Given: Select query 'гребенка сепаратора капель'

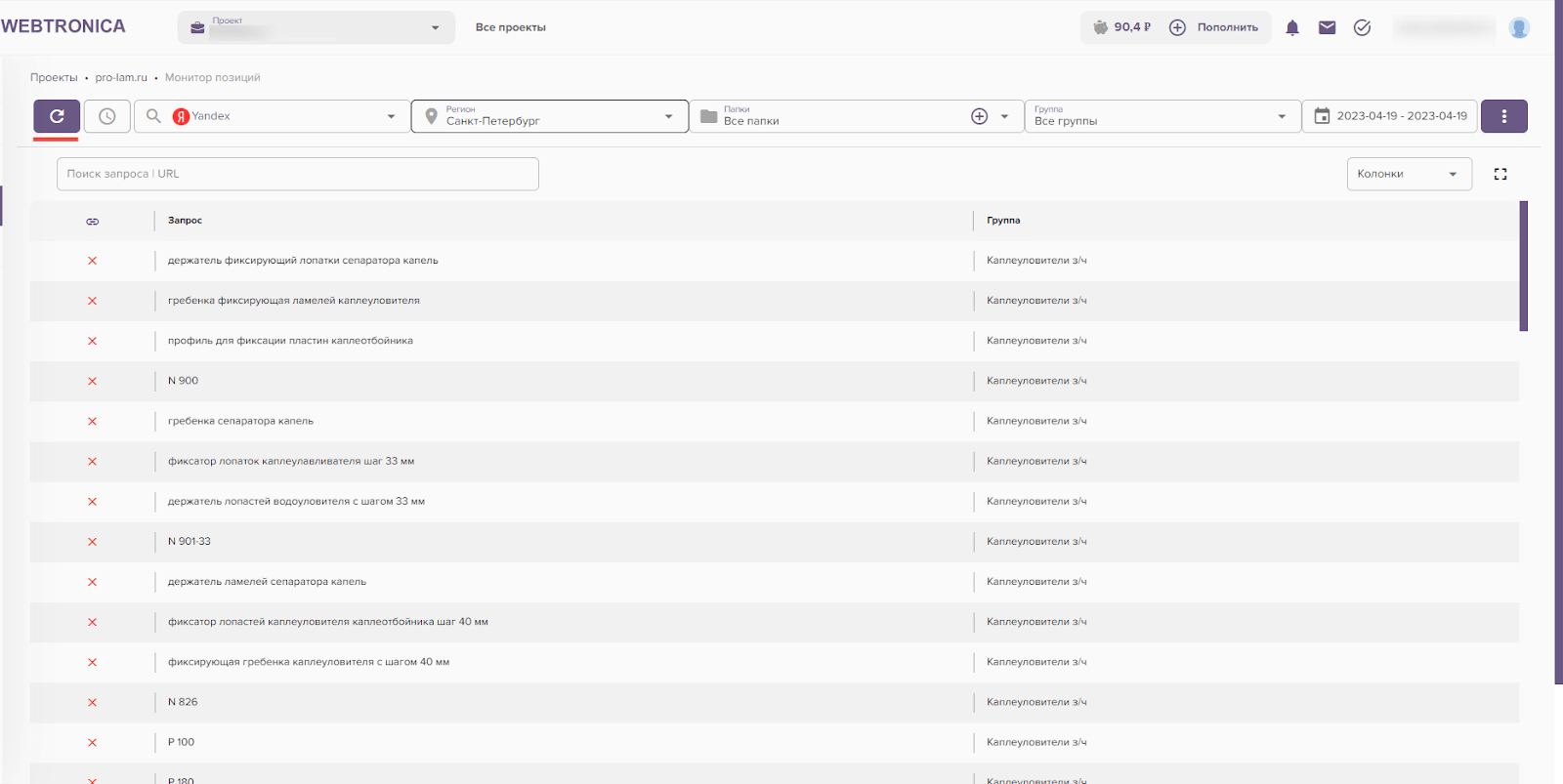Looking at the screenshot, I should (x=240, y=421).
